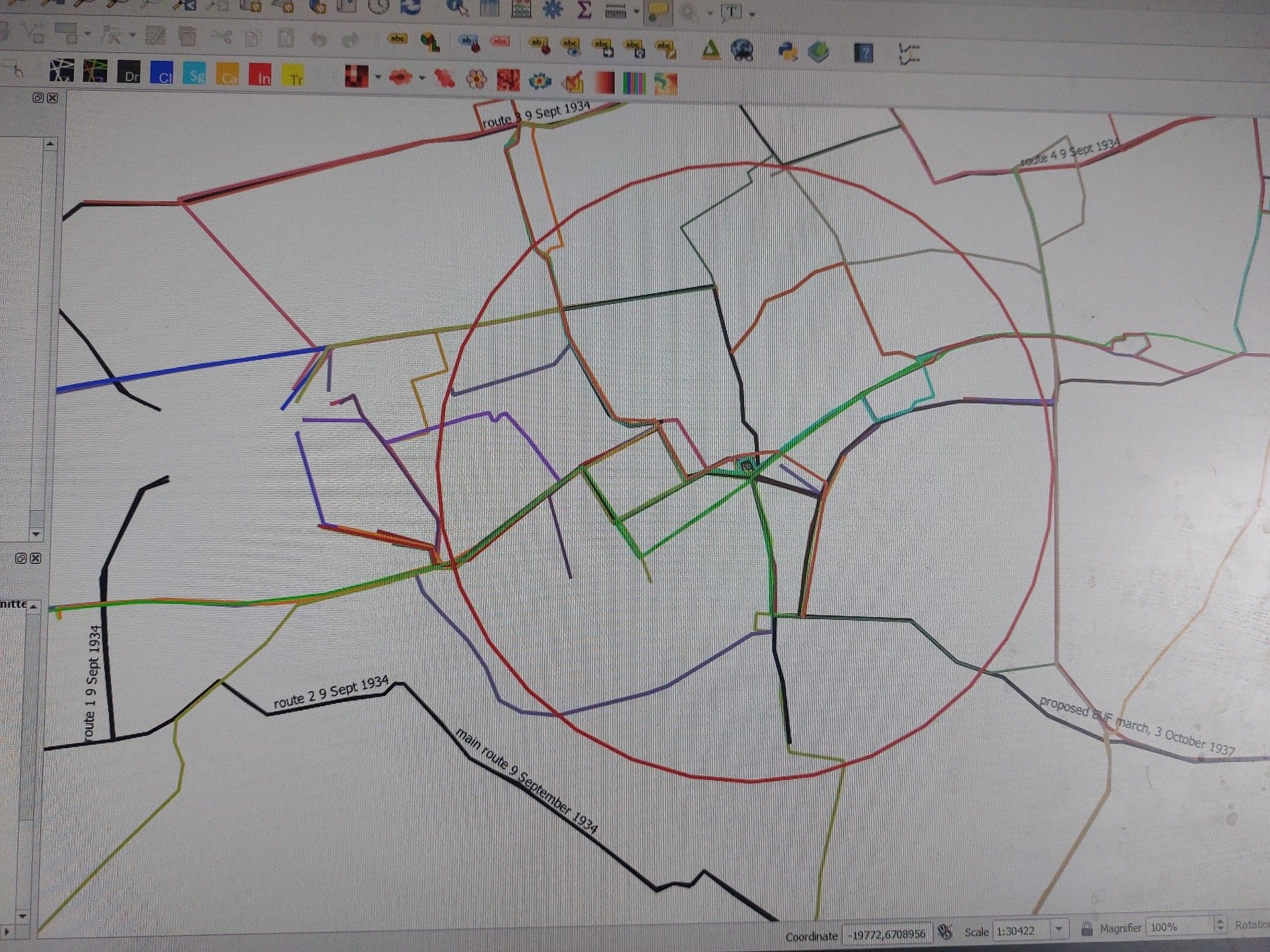Click the 'route 1 9 Sept 1934' label
This screenshot has height=952, width=1270.
(92, 683)
